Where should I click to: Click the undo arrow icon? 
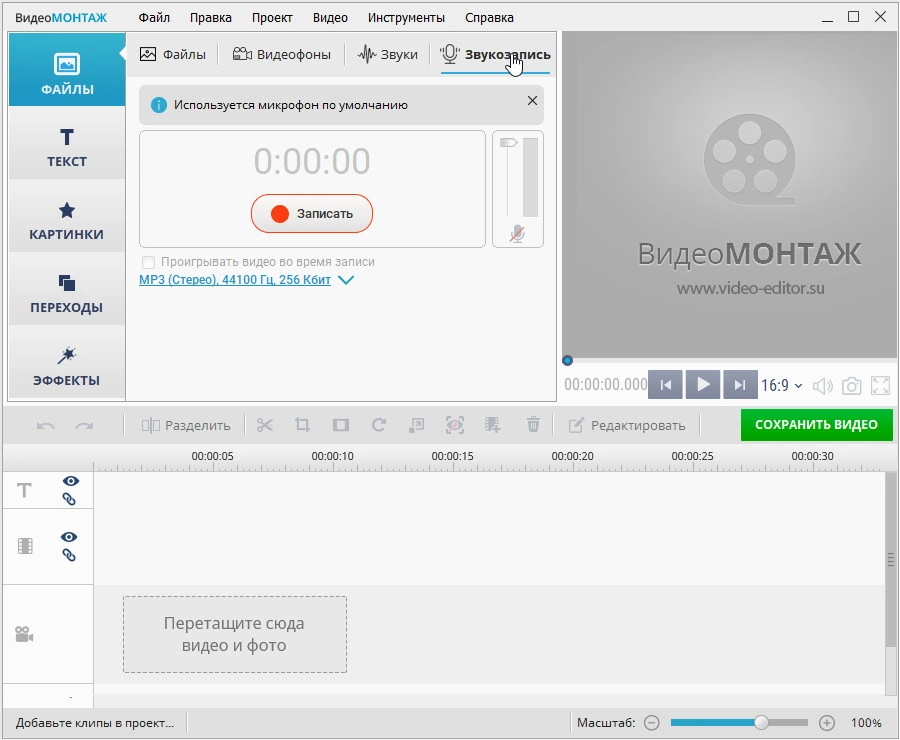pyautogui.click(x=45, y=425)
